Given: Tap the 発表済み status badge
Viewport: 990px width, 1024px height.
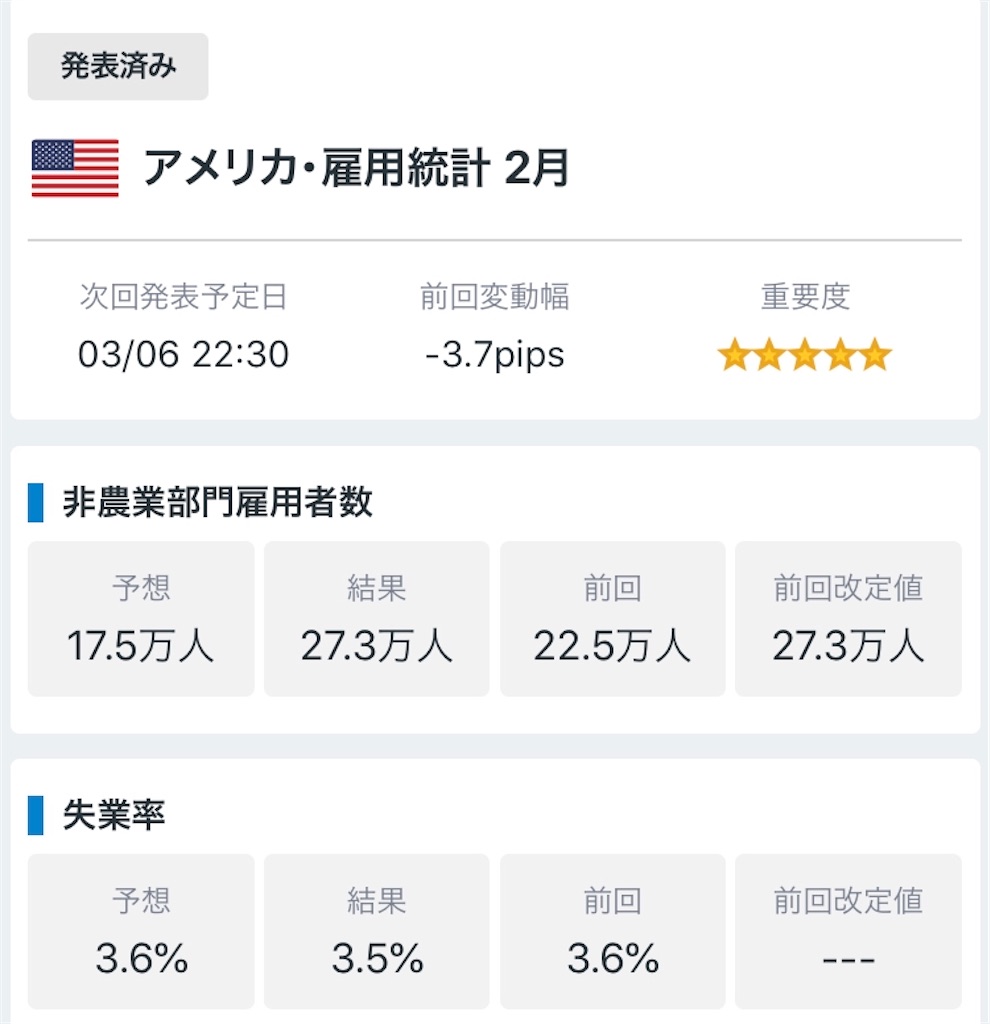Looking at the screenshot, I should point(118,67).
